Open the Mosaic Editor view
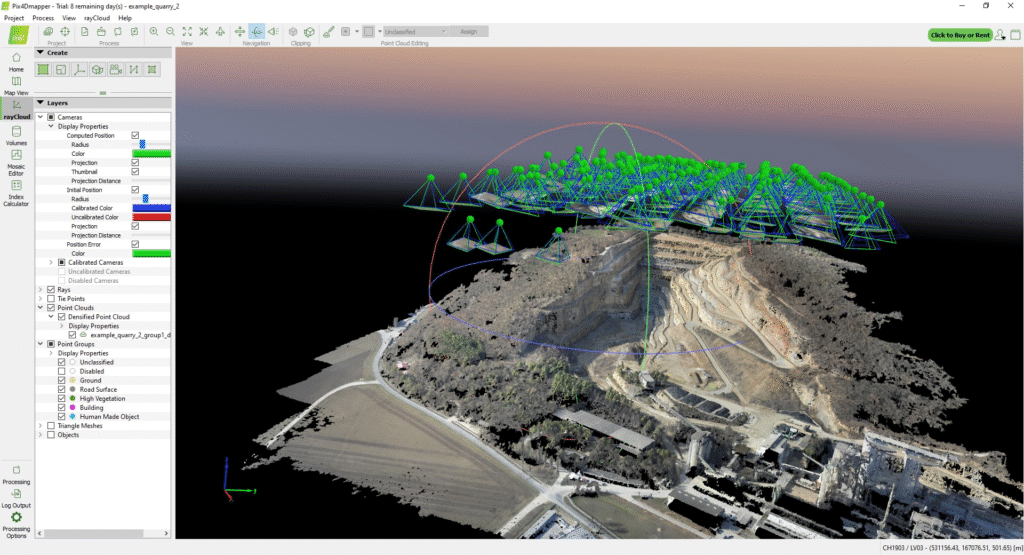The width and height of the screenshot is (1024, 555). (x=16, y=160)
